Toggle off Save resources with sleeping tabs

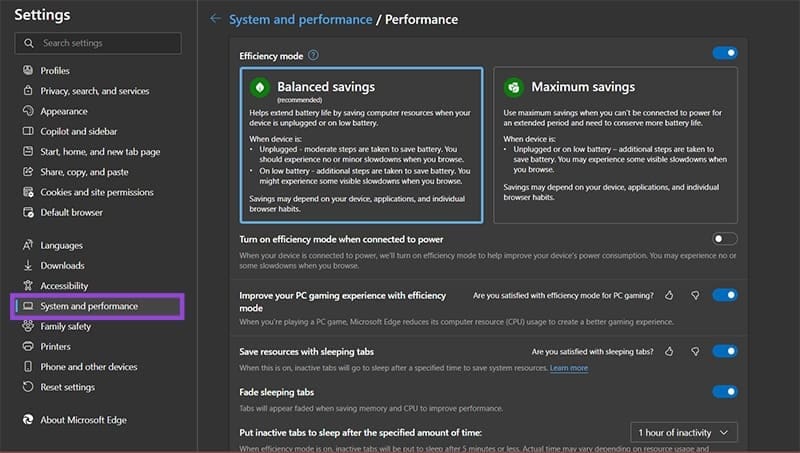point(724,352)
